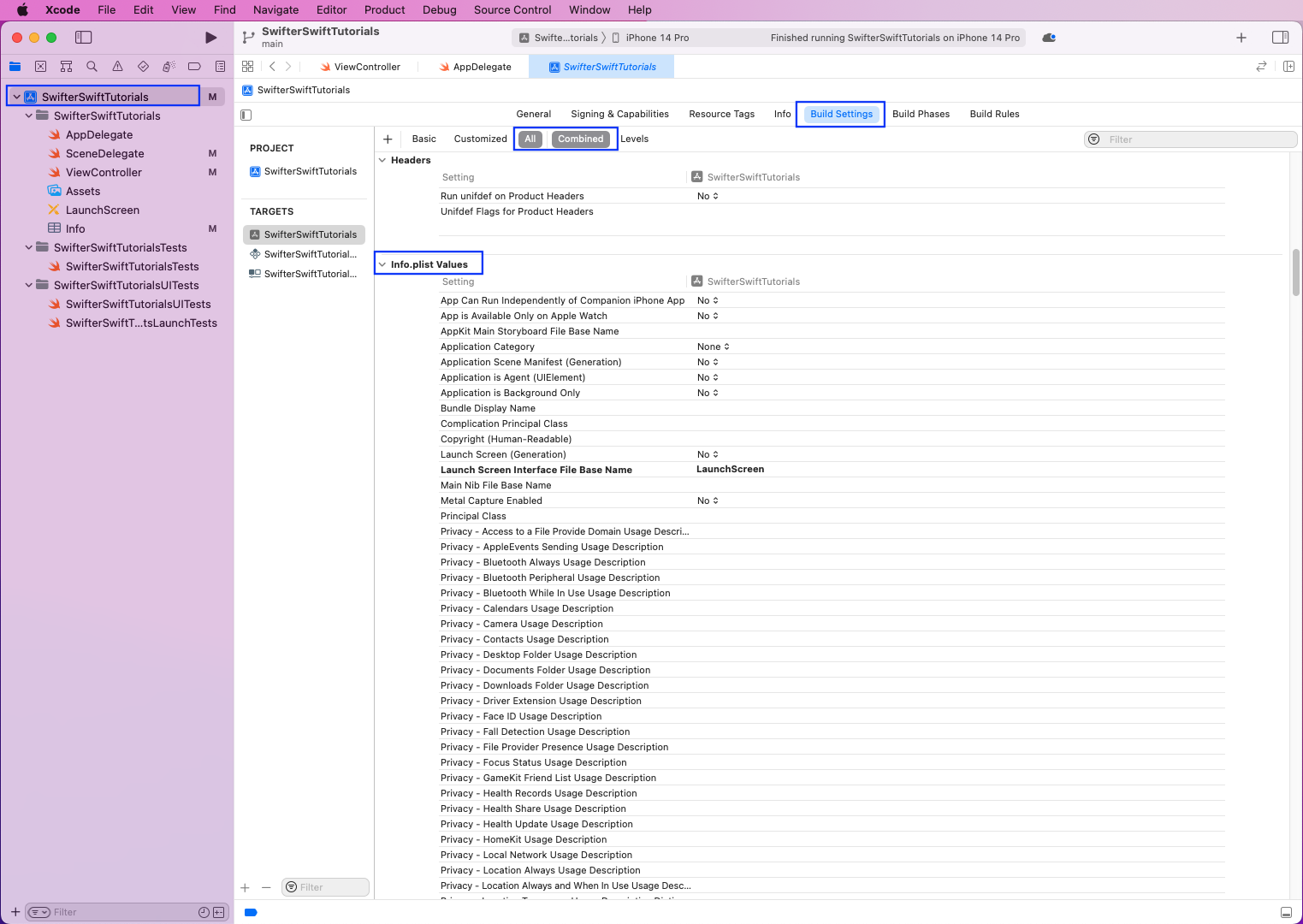The image size is (1303, 924).
Task: Open the issue navigator warning icon
Action: click(117, 67)
